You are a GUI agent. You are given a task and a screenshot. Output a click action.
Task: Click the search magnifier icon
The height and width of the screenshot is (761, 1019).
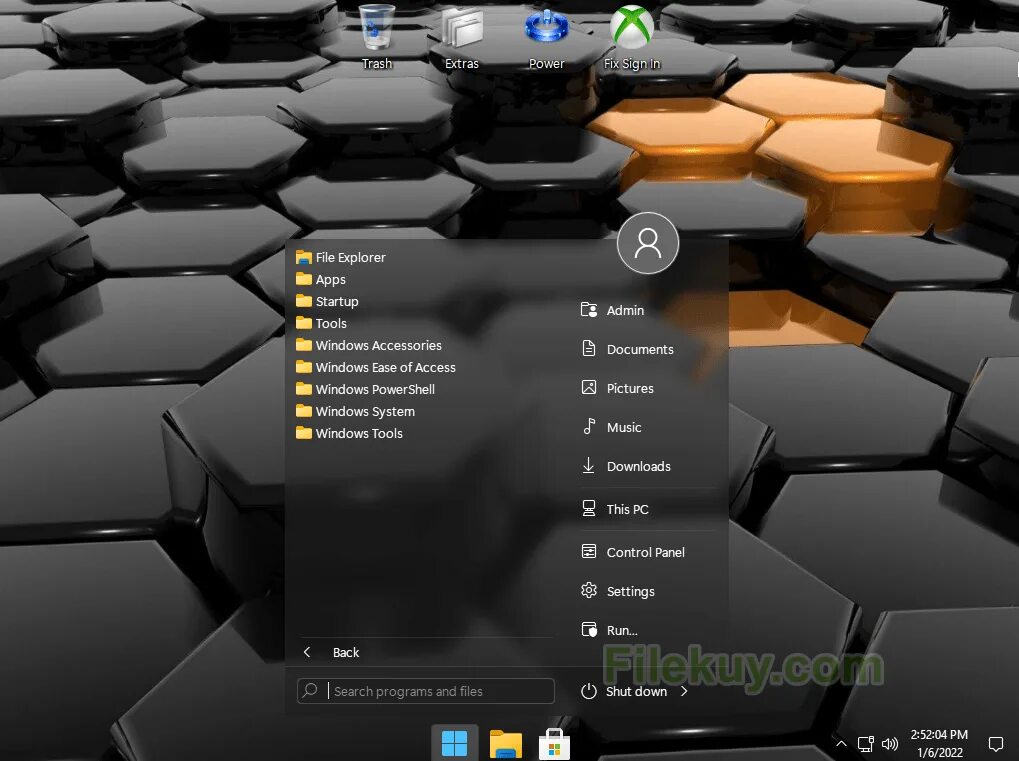(311, 690)
